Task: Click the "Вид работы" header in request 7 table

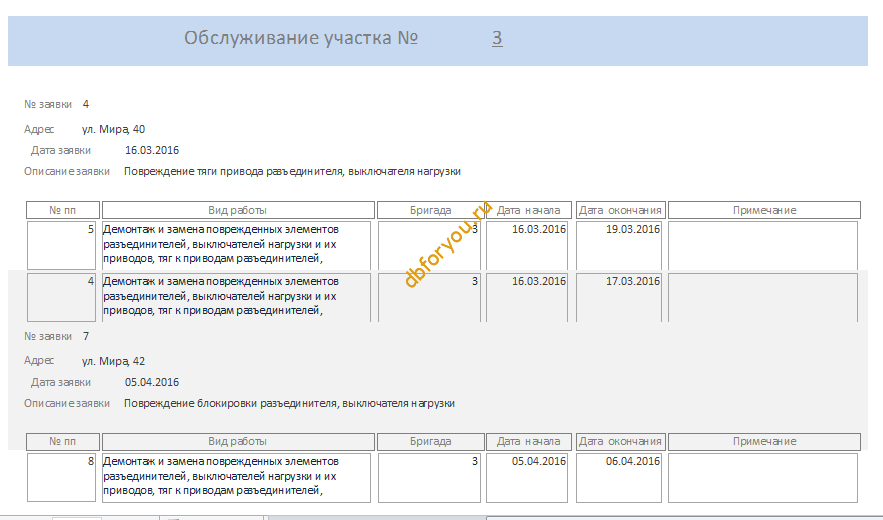Action: [238, 442]
